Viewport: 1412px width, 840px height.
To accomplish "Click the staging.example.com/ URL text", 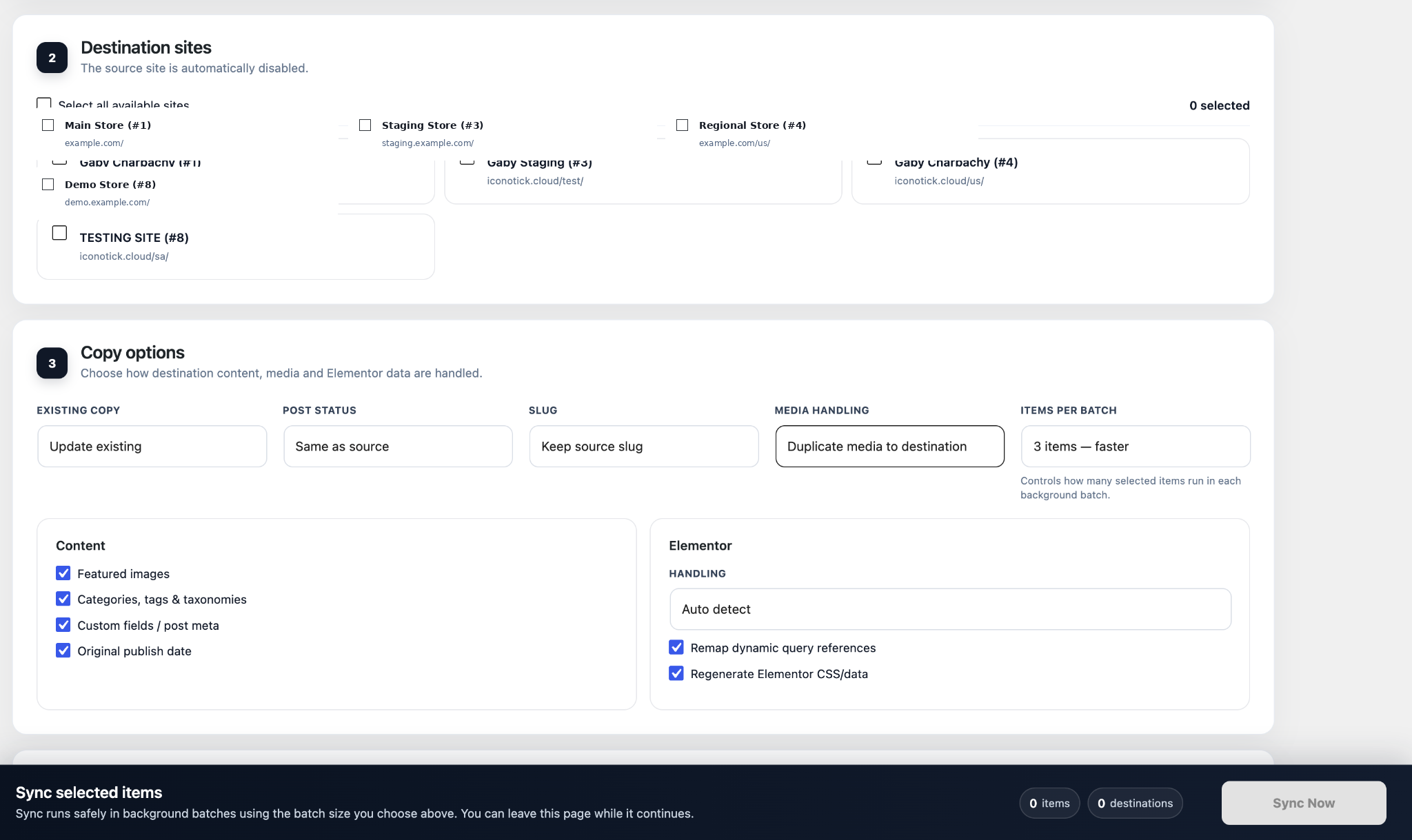I will [x=427, y=143].
